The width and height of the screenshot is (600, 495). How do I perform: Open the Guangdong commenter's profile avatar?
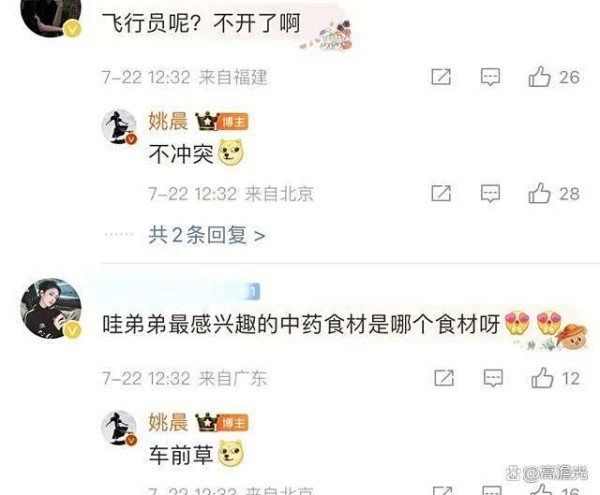(51, 308)
